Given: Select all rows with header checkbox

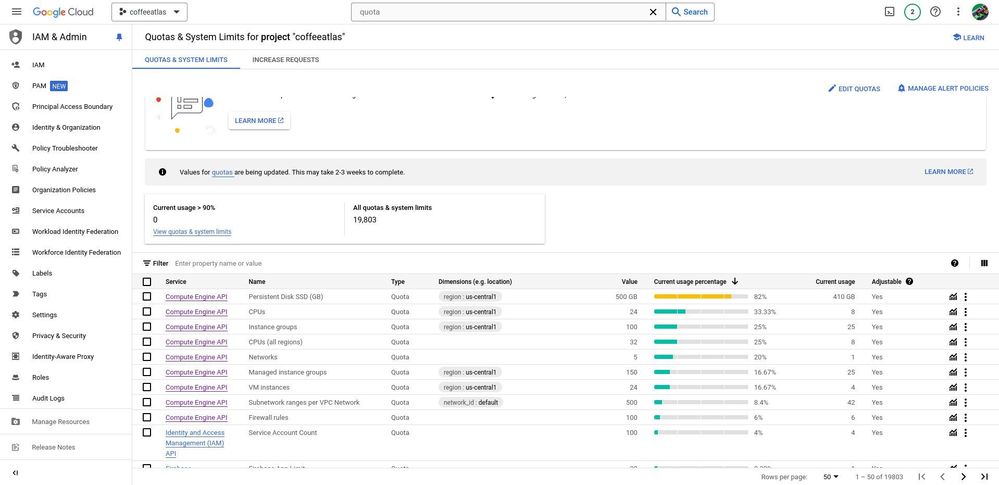Looking at the screenshot, I should [147, 282].
